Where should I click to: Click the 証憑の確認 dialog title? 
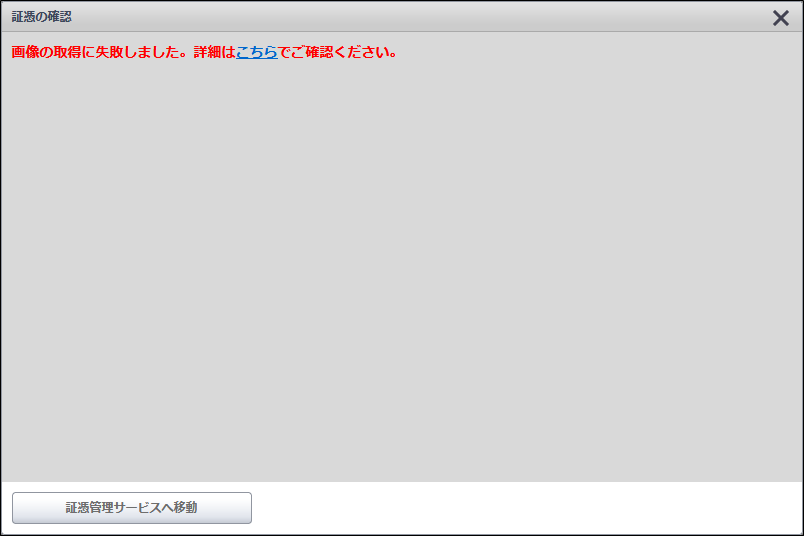point(42,17)
